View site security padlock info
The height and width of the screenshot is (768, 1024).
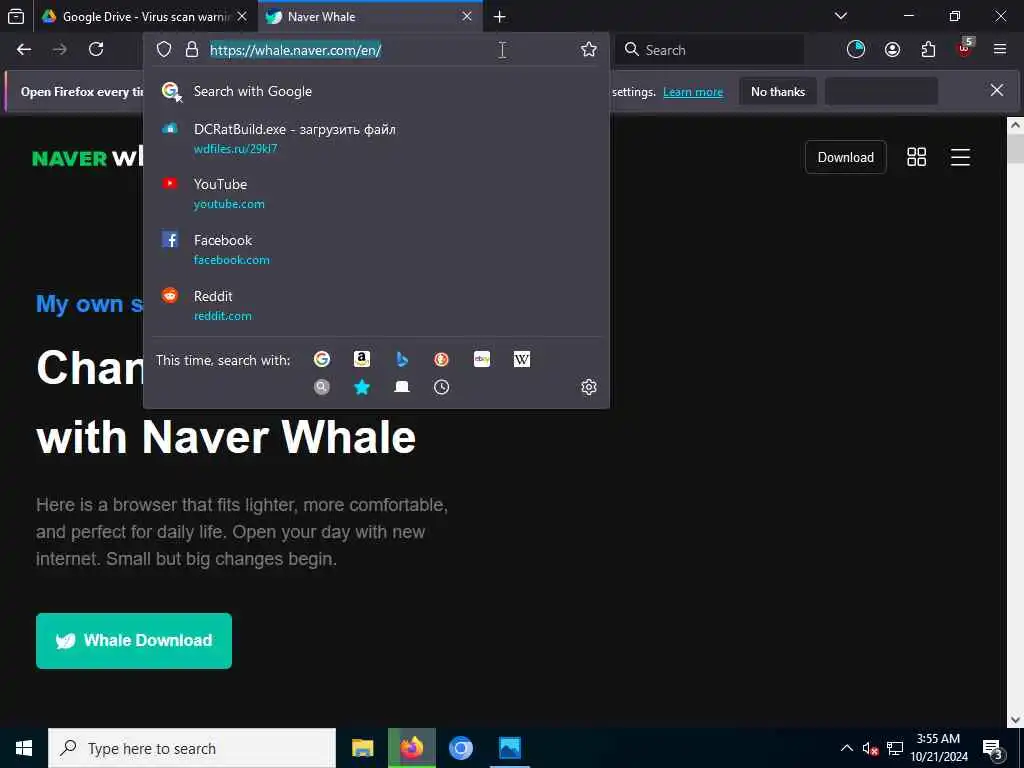click(191, 50)
